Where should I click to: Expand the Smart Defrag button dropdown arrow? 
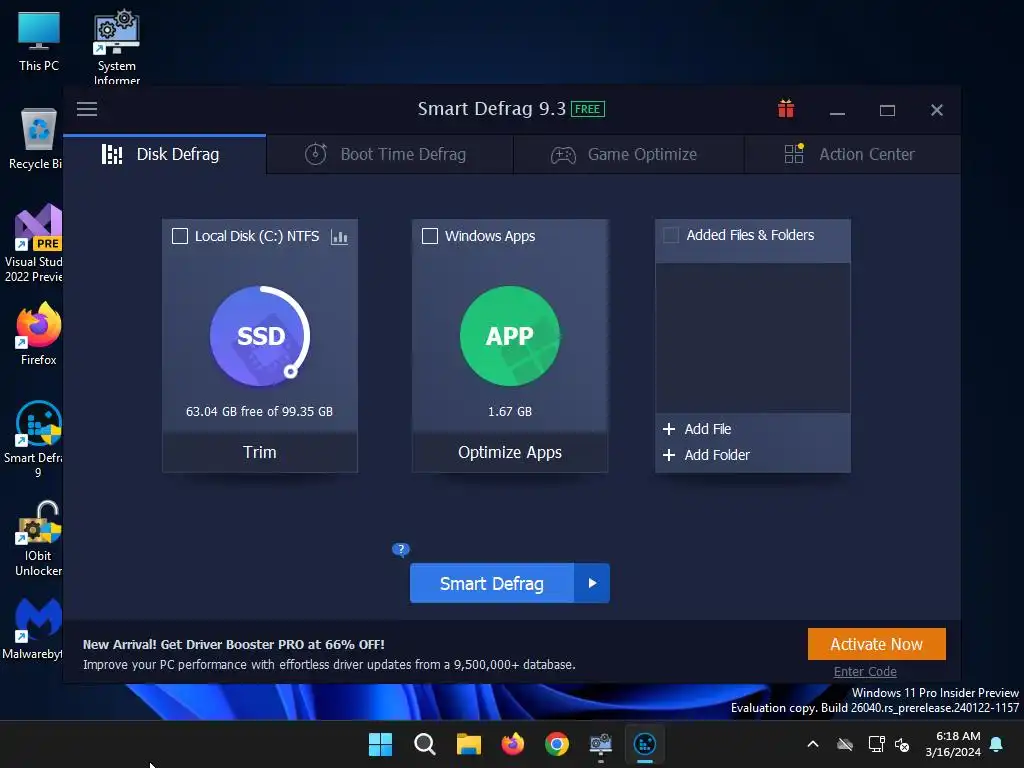[x=592, y=583]
